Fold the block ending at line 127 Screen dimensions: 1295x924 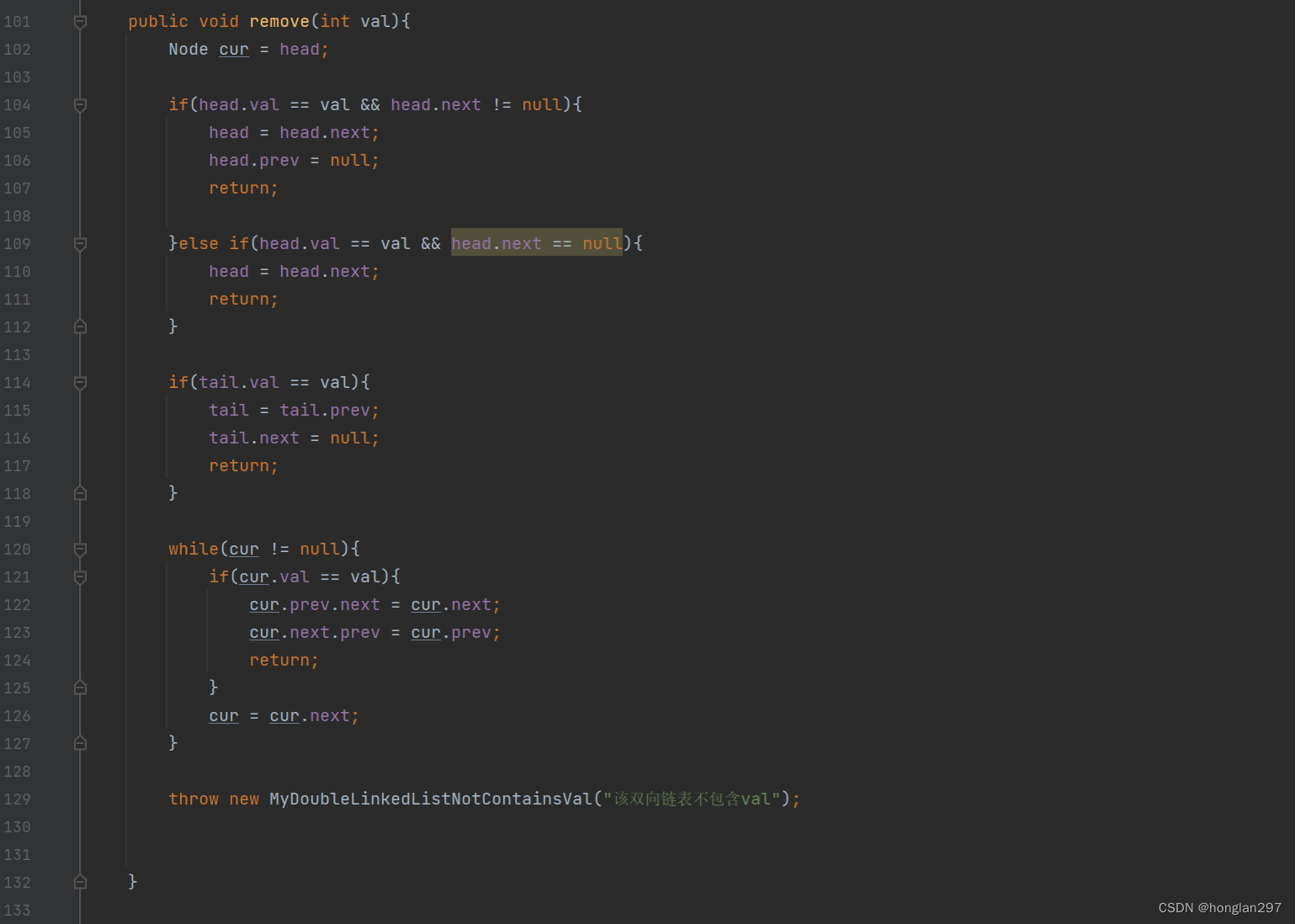(80, 743)
